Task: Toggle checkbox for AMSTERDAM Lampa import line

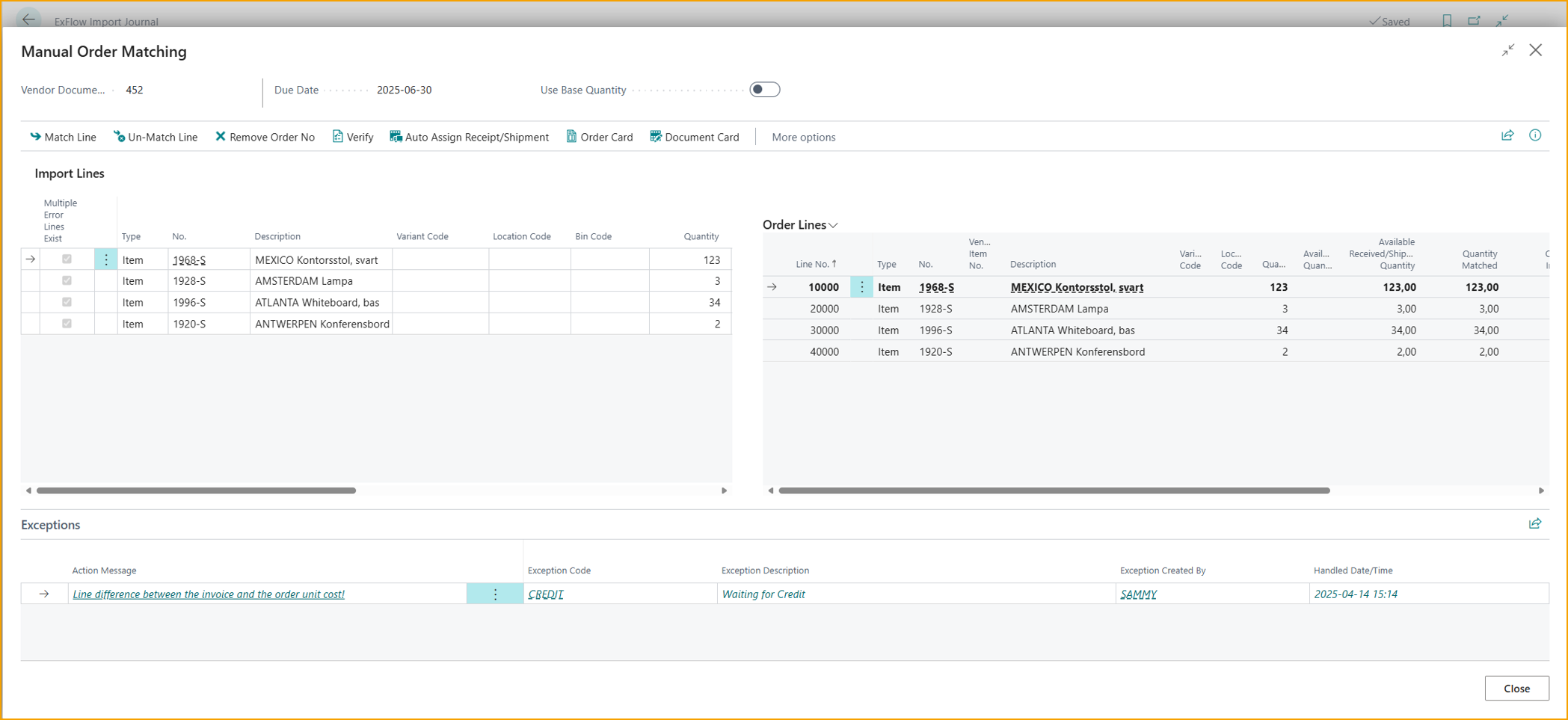Action: click(67, 281)
